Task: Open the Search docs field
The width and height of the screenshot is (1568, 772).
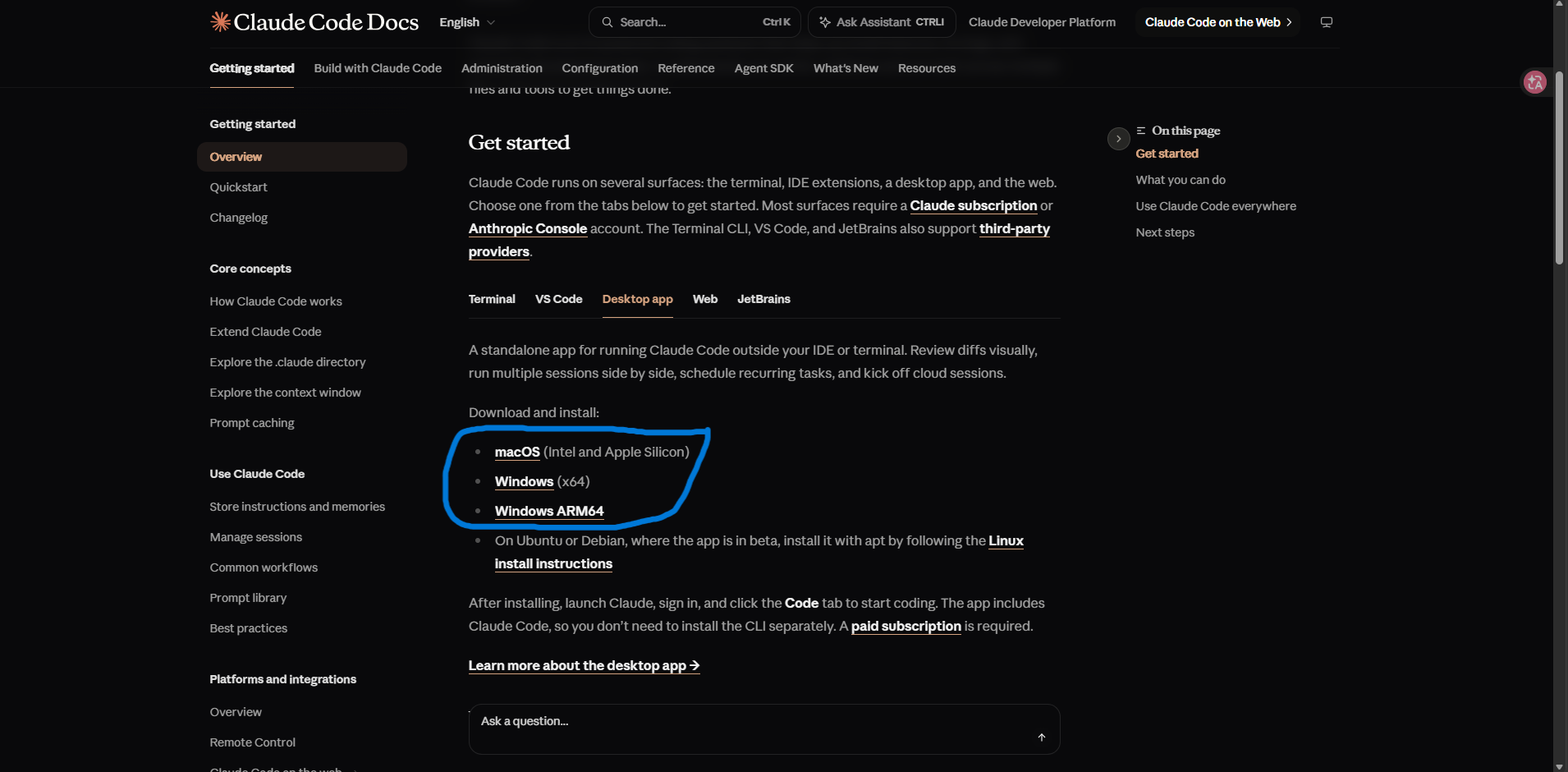Action: 696,22
